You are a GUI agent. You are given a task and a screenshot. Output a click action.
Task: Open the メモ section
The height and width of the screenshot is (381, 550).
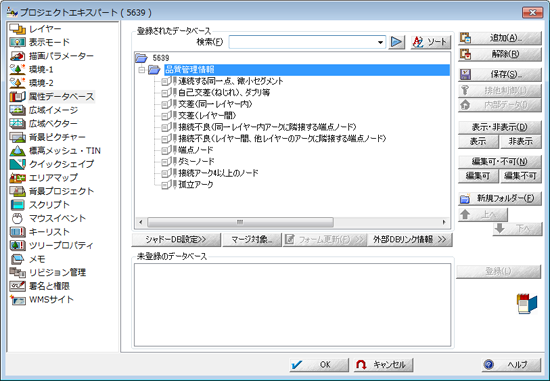pyautogui.click(x=27, y=259)
